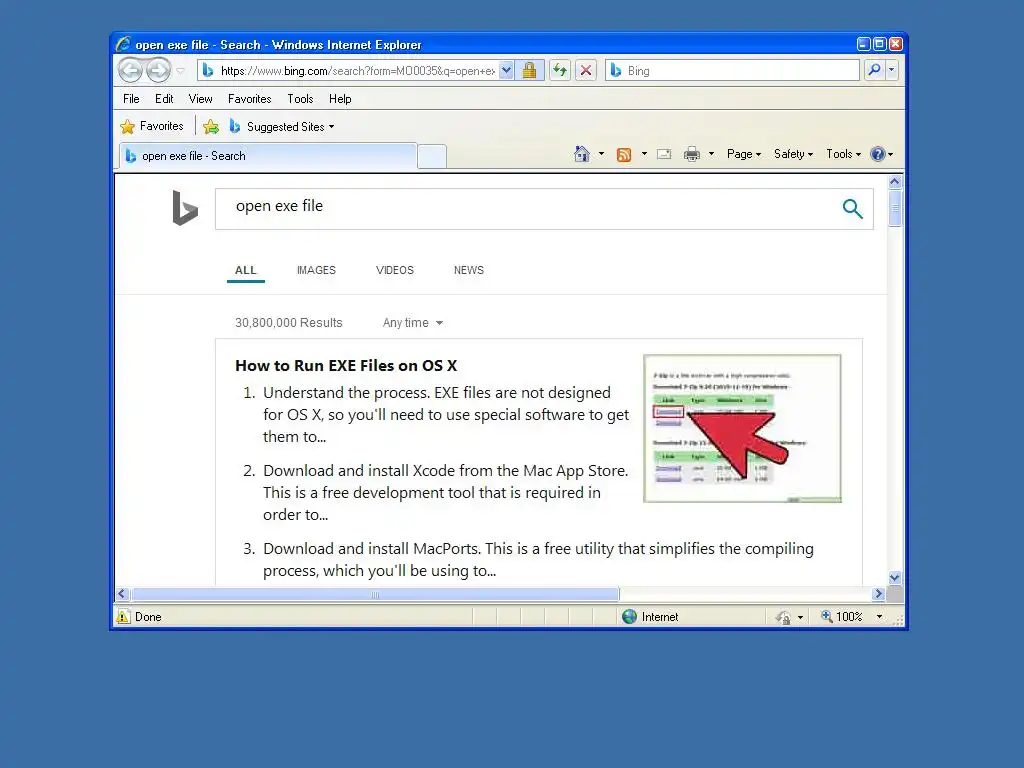1024x768 pixels.
Task: Click the Bing logo on the page
Action: [185, 208]
